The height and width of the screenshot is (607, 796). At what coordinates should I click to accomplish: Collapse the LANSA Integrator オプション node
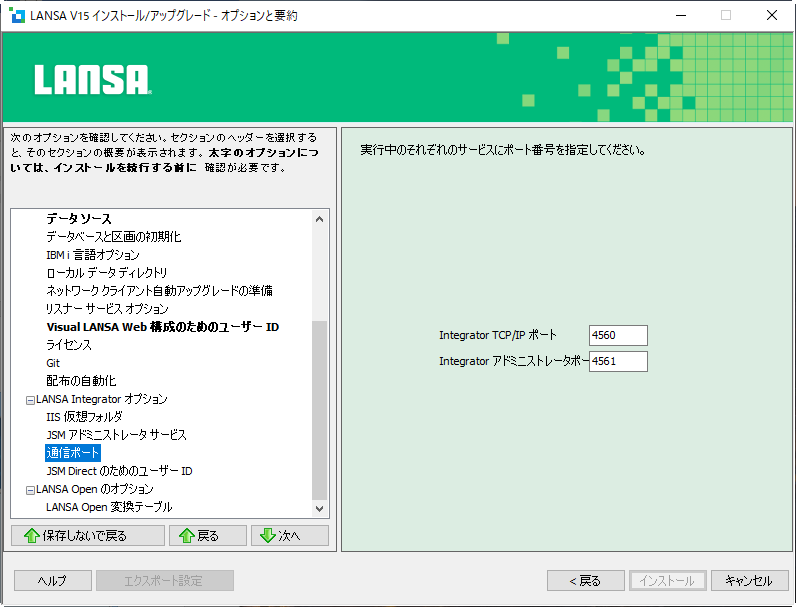(30, 400)
